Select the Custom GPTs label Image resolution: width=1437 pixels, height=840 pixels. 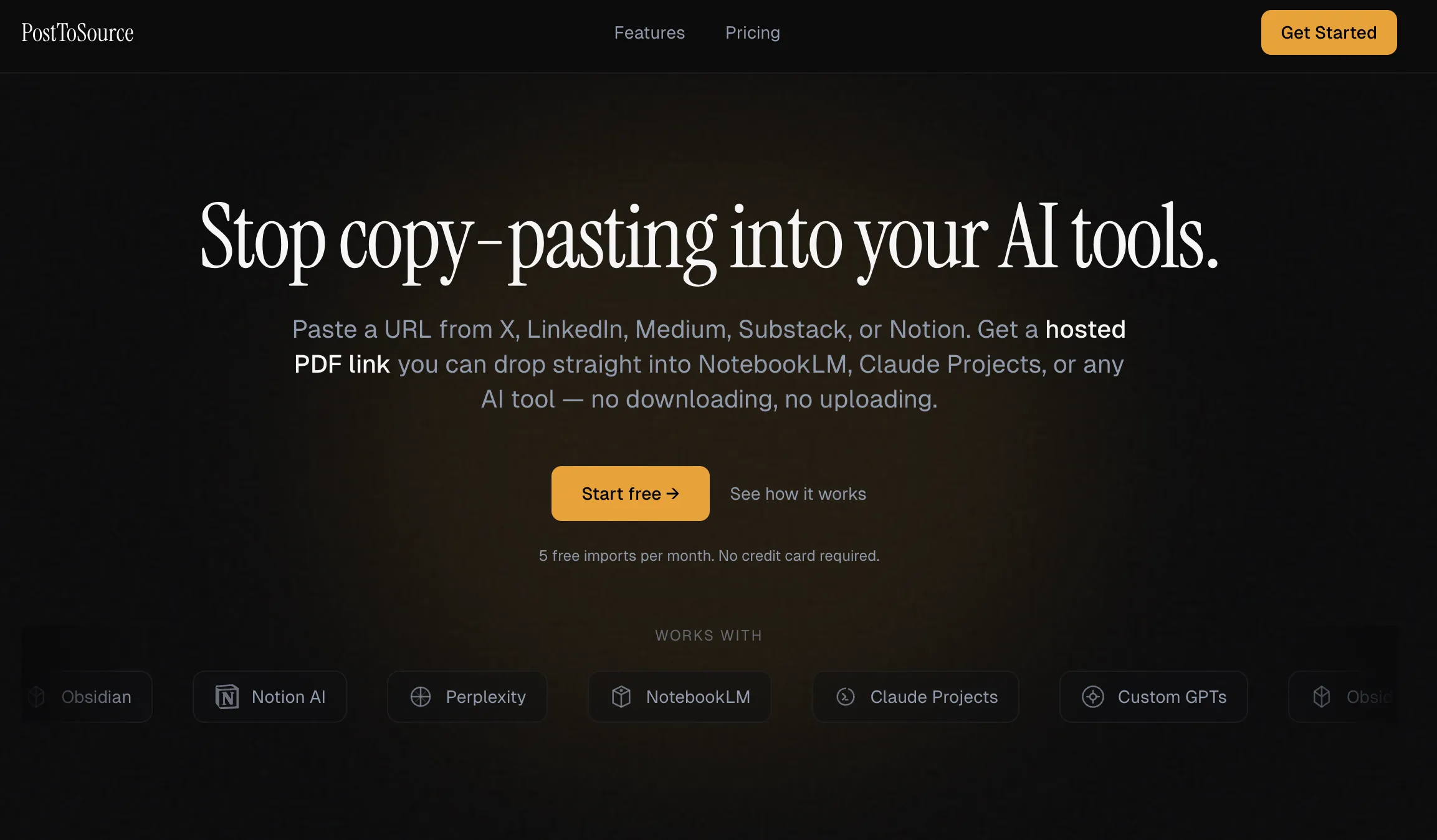click(x=1172, y=697)
